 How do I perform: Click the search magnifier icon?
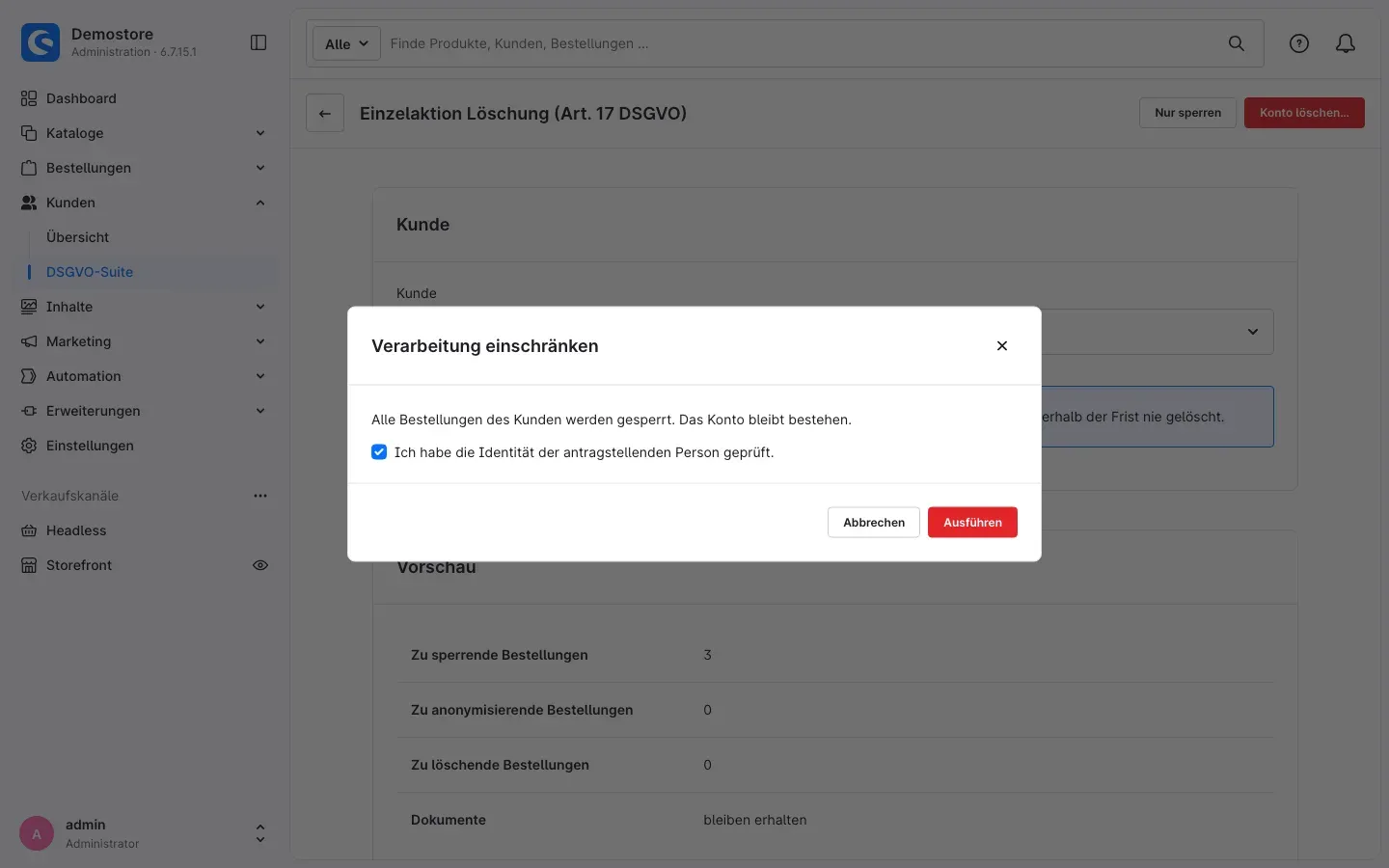point(1236,43)
